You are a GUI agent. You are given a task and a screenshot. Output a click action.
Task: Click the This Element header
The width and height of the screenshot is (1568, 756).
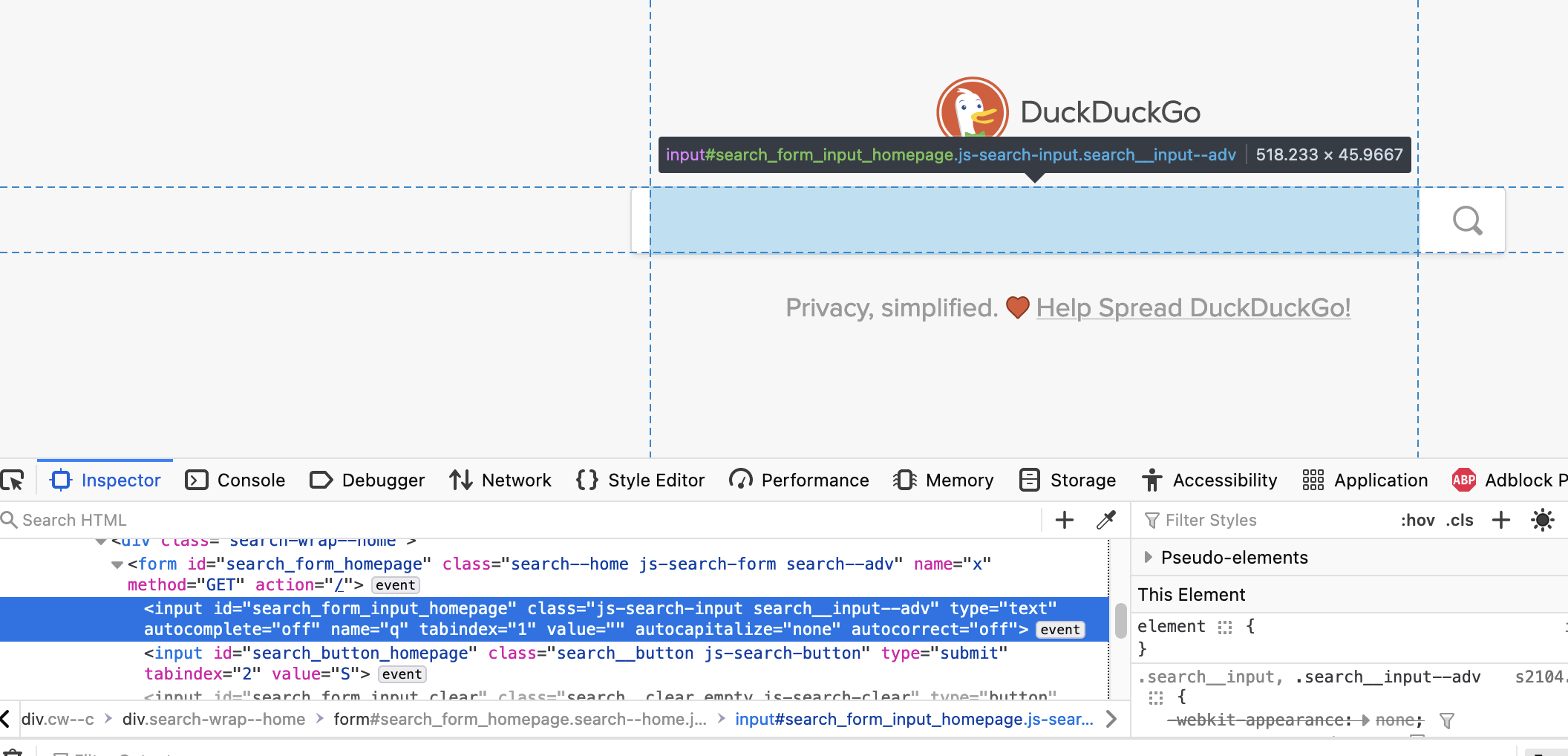coord(1191,595)
